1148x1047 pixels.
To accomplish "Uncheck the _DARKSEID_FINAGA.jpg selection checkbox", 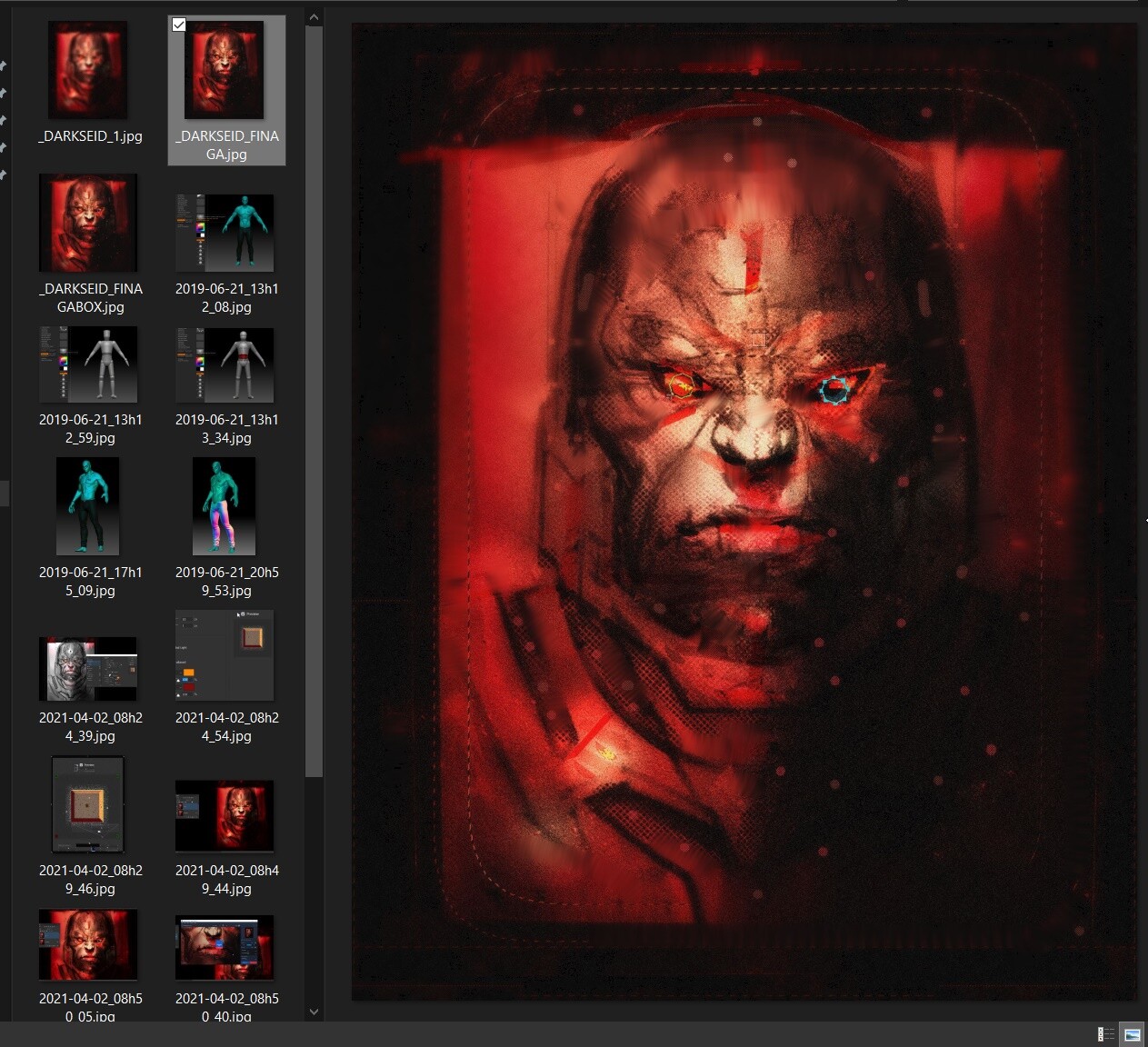I will (x=179, y=25).
